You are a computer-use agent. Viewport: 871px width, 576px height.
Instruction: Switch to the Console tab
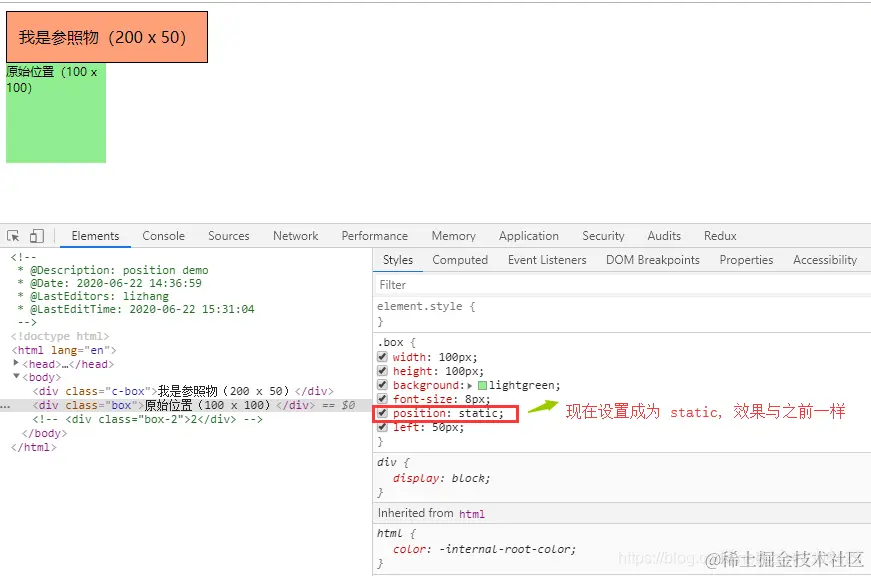(163, 236)
